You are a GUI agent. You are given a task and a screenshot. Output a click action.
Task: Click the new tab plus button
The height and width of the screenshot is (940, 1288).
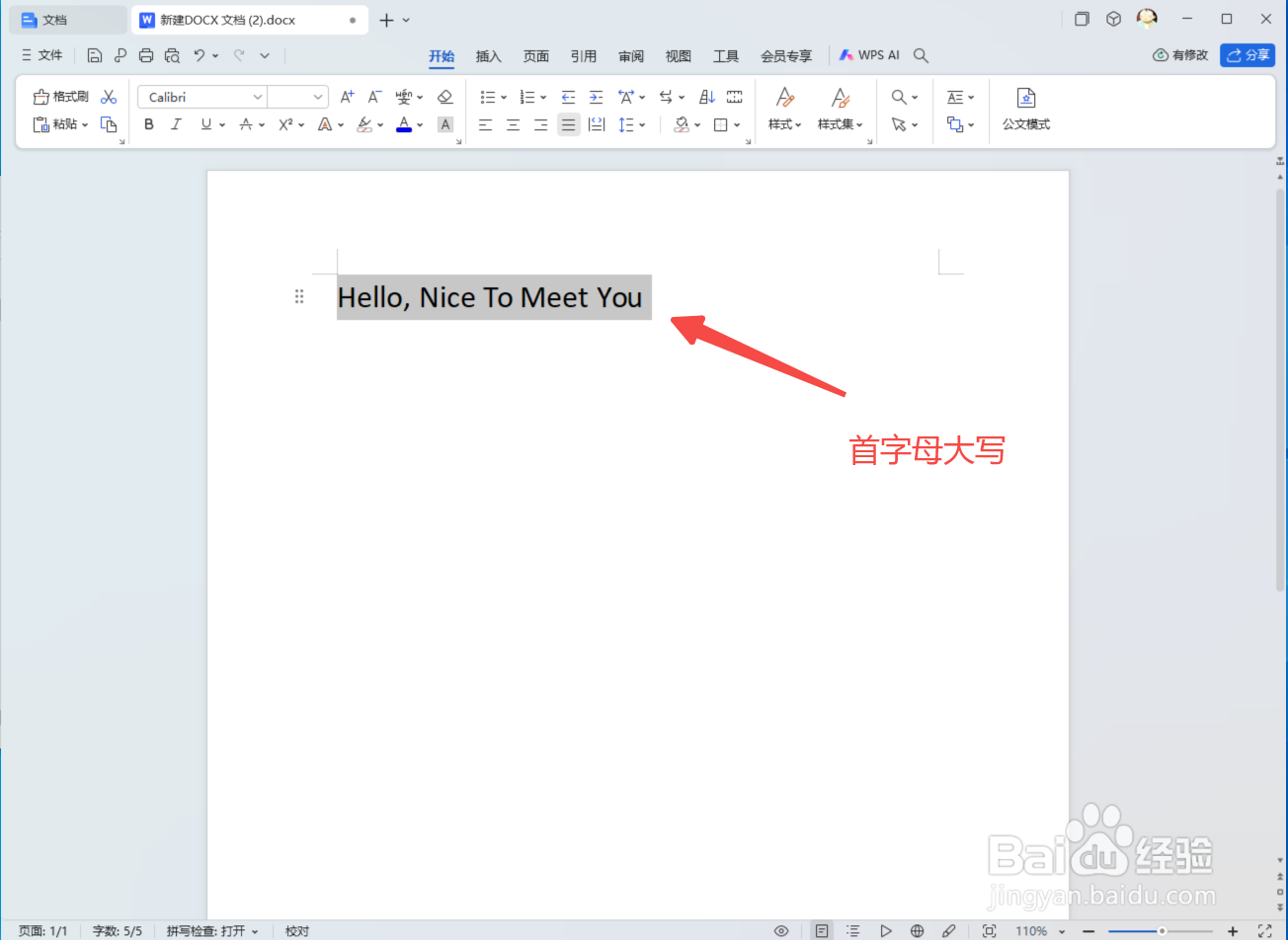point(386,20)
